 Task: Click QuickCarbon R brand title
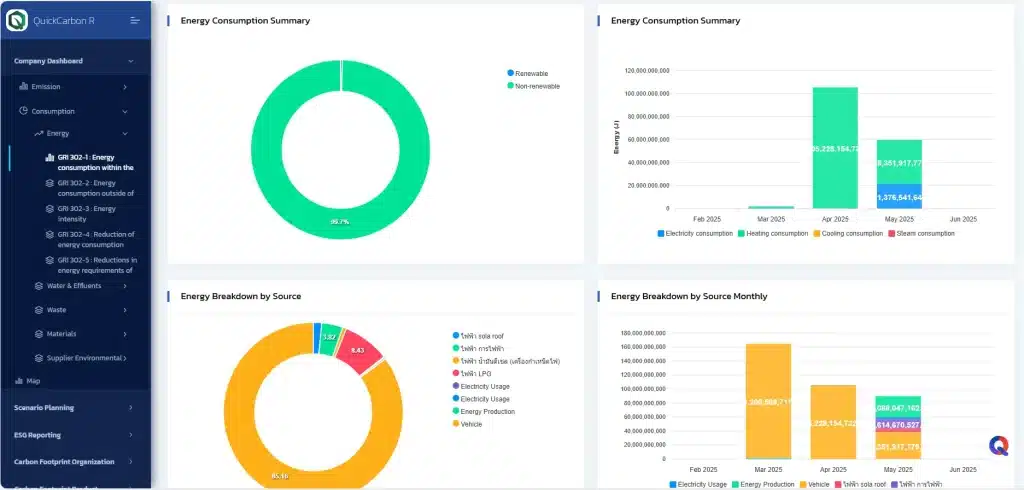(64, 20)
